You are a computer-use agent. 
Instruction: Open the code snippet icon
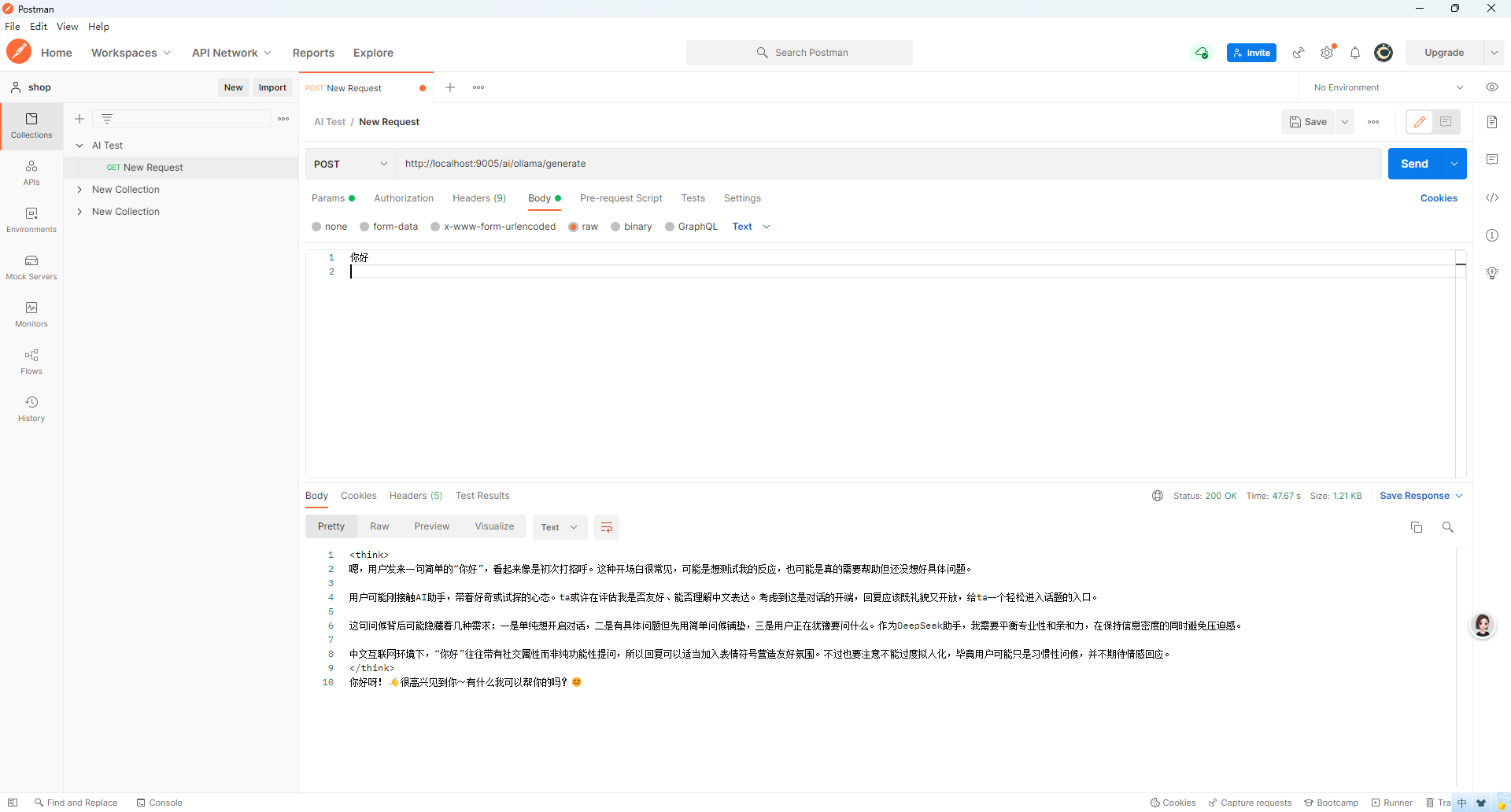[1492, 197]
